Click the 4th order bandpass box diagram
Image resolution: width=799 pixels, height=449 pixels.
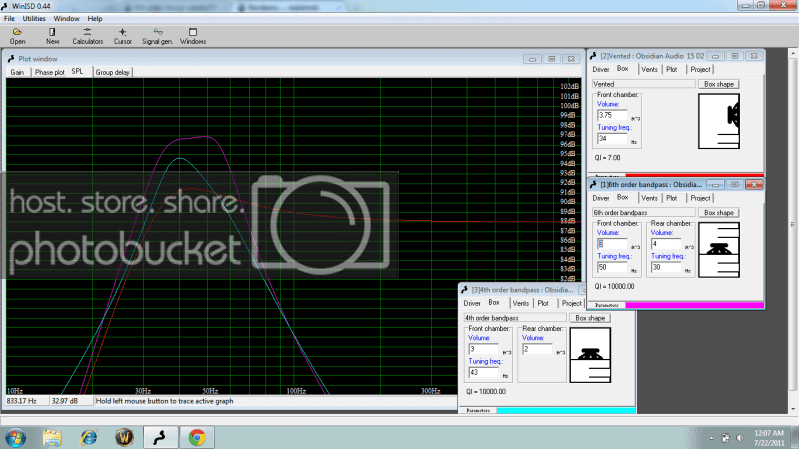click(x=590, y=355)
